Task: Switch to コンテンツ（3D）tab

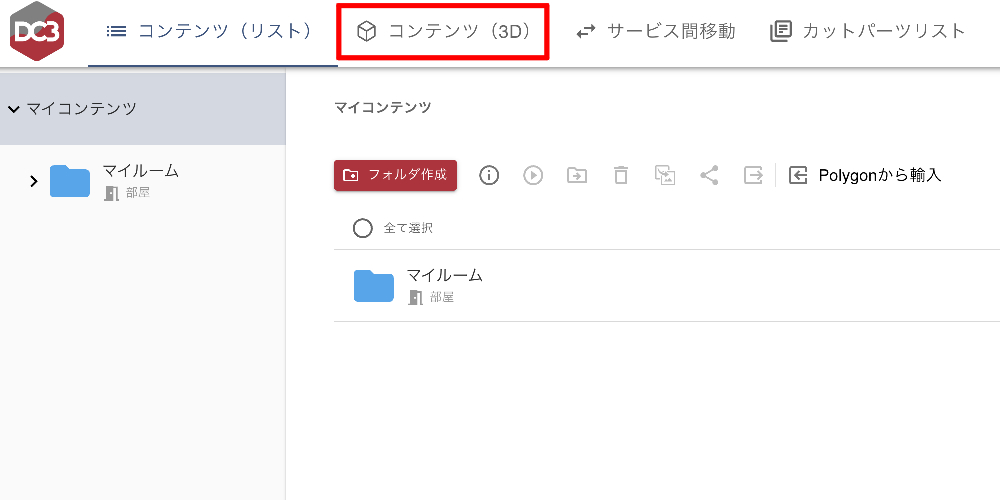Action: tap(443, 31)
